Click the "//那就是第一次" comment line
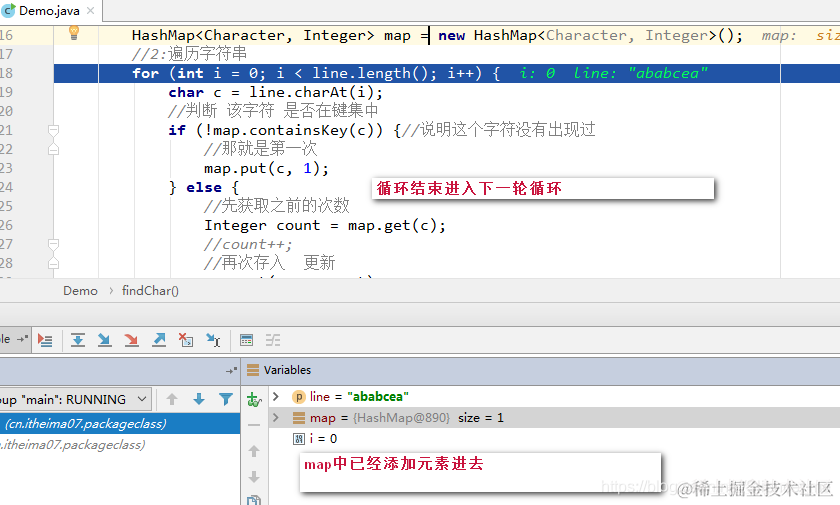Viewport: 840px width, 505px height. [260, 149]
